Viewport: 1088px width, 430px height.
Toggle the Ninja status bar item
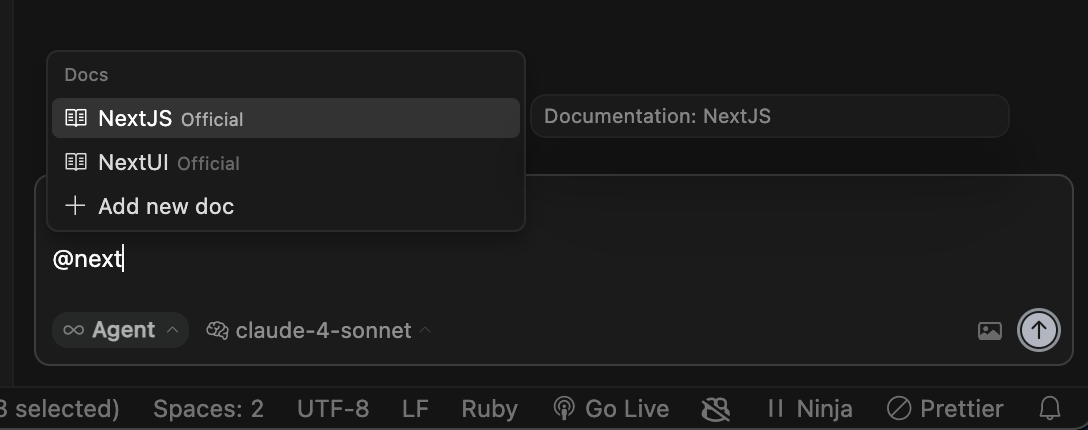click(809, 408)
